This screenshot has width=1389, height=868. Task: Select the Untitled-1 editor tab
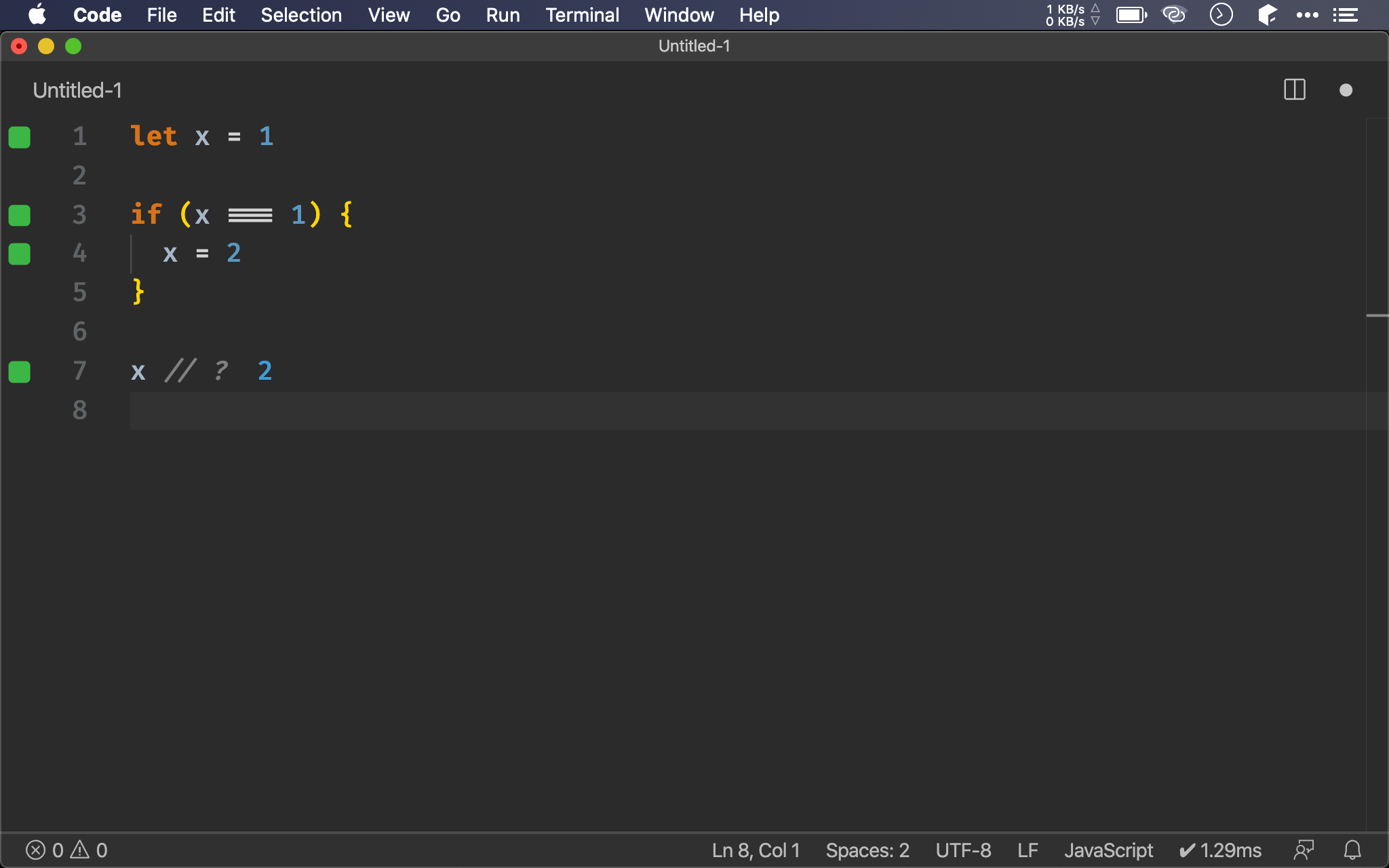pos(77,90)
